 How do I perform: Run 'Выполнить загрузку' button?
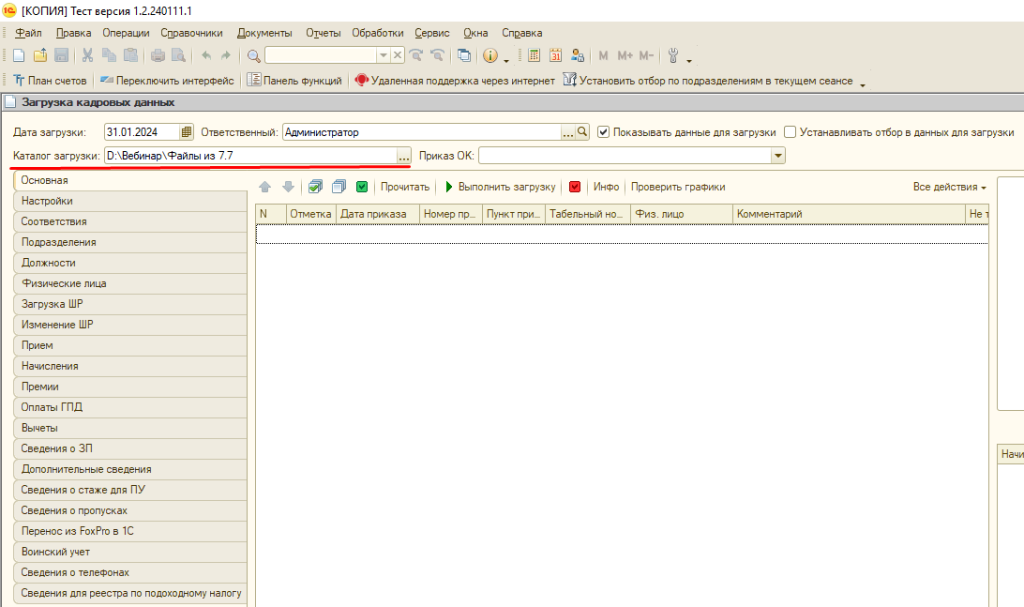[500, 187]
